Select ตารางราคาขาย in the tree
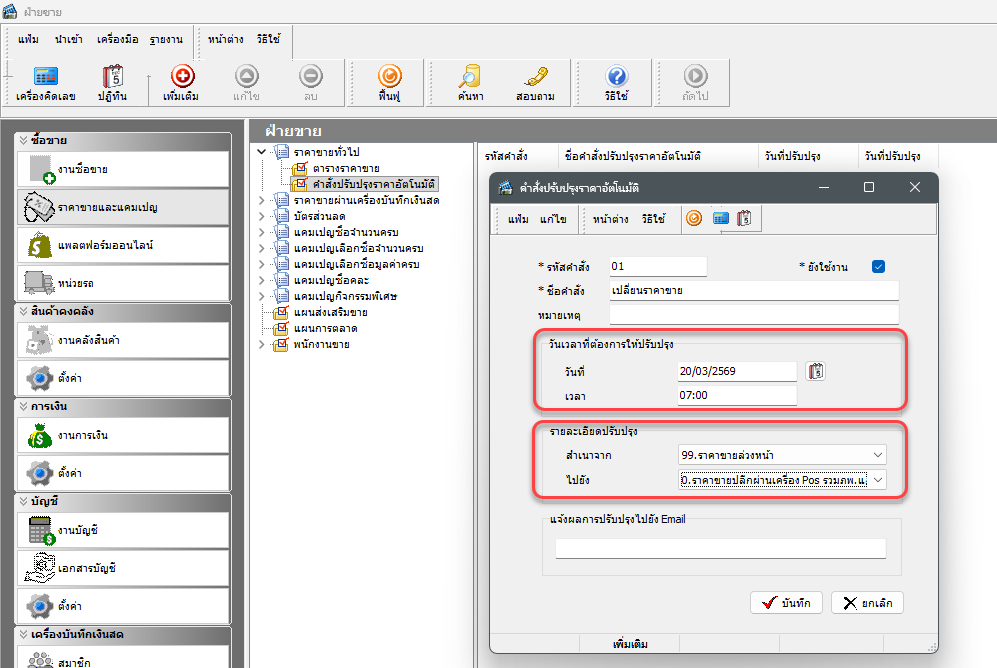The width and height of the screenshot is (997, 668). [345, 168]
